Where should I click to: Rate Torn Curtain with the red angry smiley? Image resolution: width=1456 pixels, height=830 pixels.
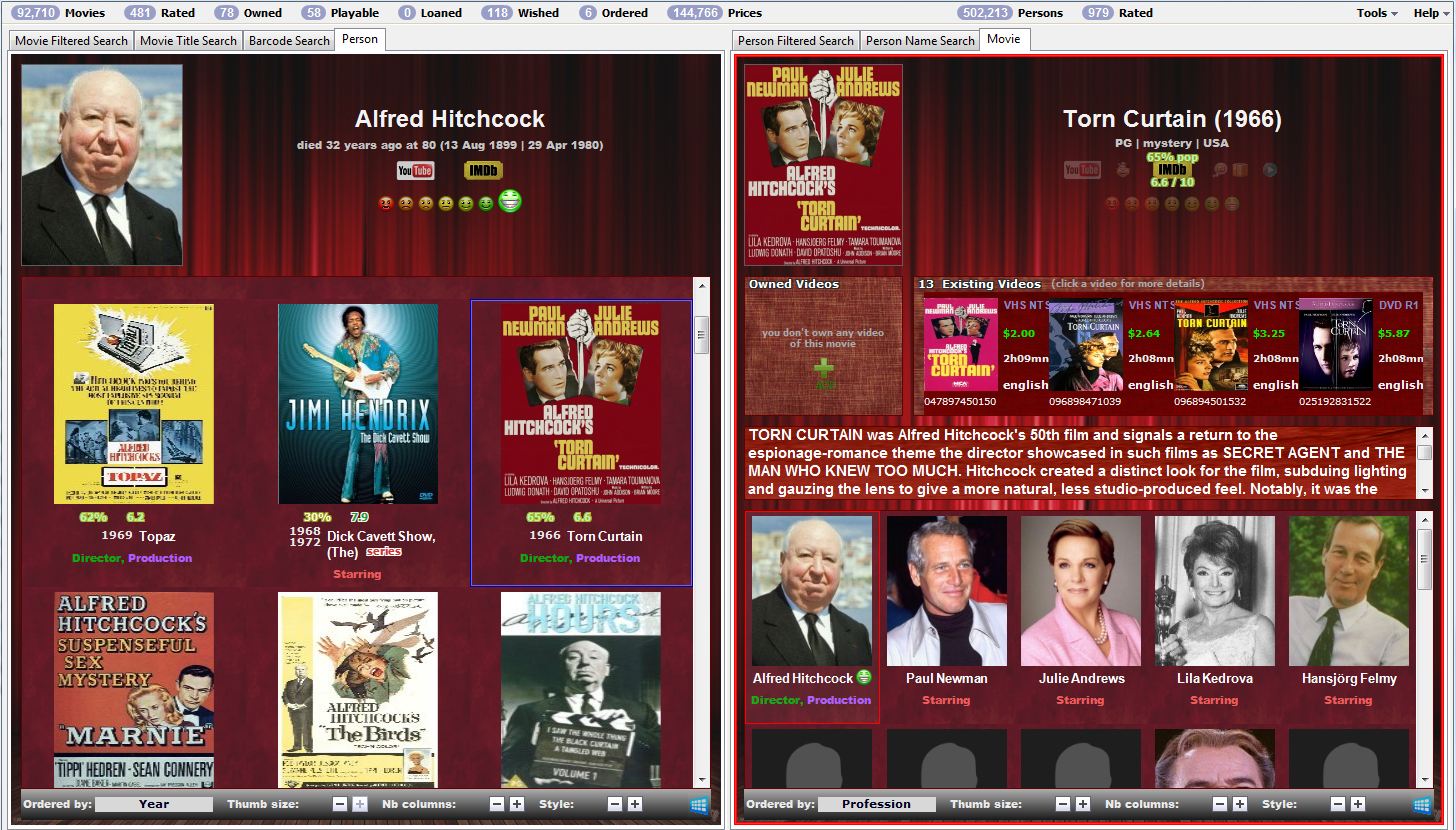click(x=1112, y=204)
